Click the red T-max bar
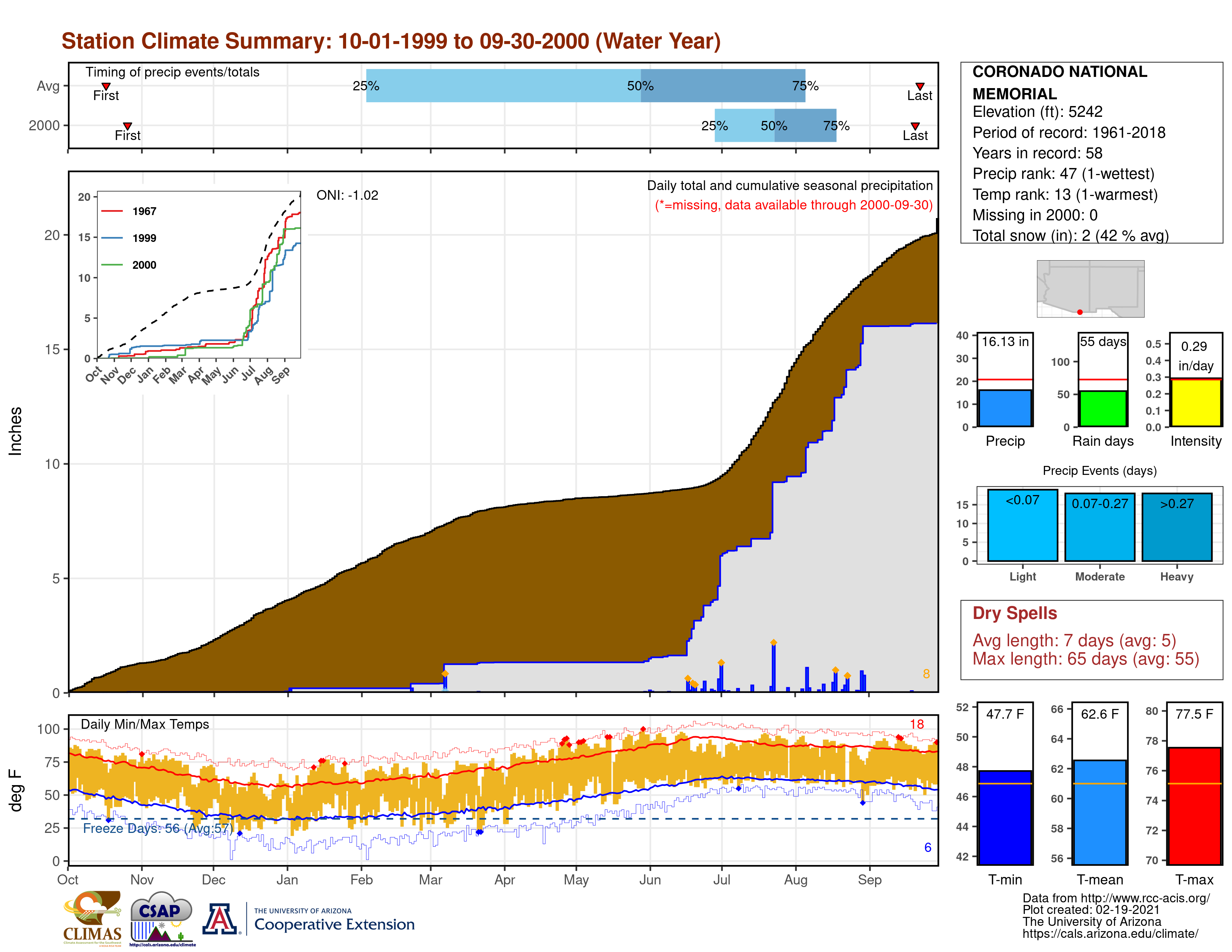Screen dimensions: 1232x952 1194,806
